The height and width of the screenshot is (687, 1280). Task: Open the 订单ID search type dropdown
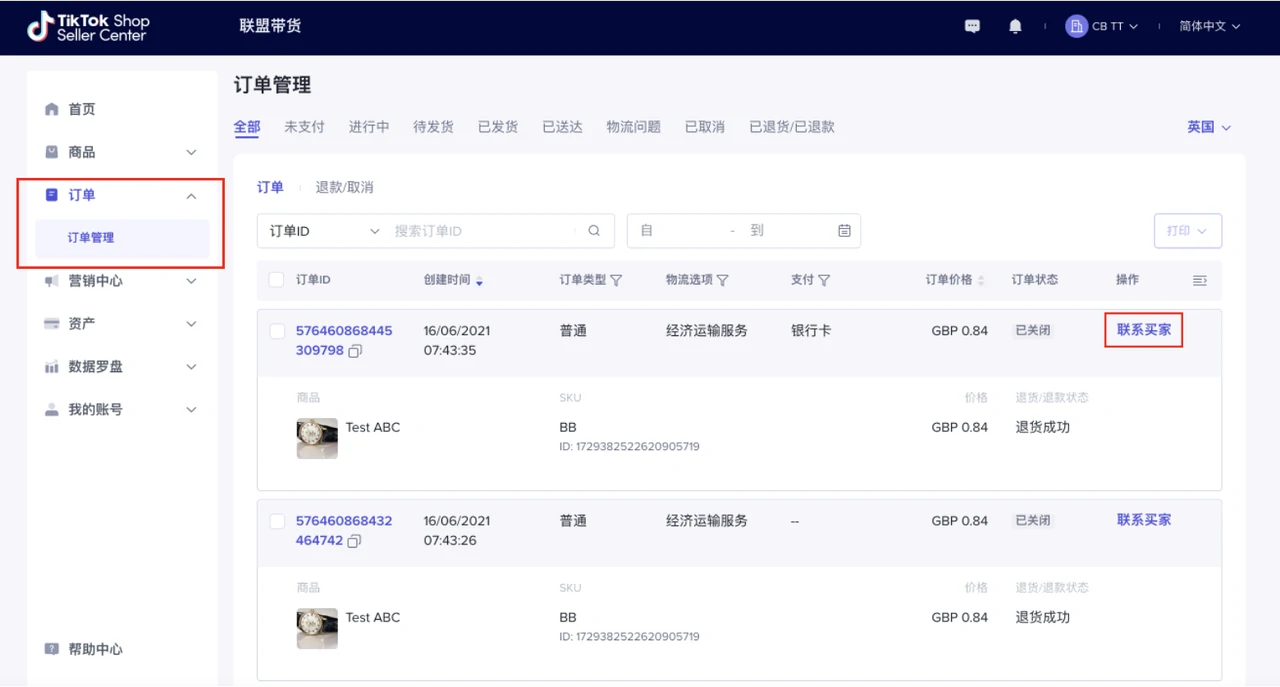(322, 231)
